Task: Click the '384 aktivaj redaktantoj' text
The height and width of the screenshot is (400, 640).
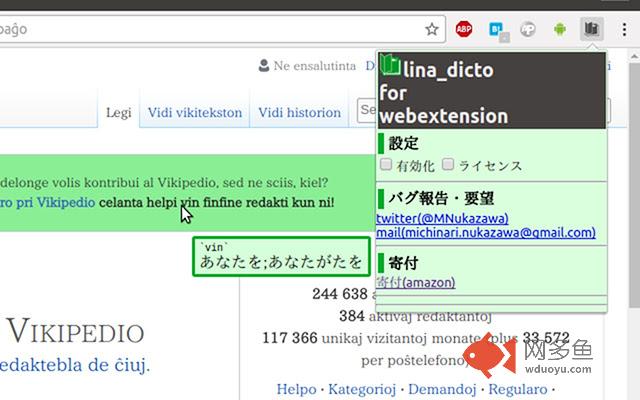Action: click(x=415, y=316)
